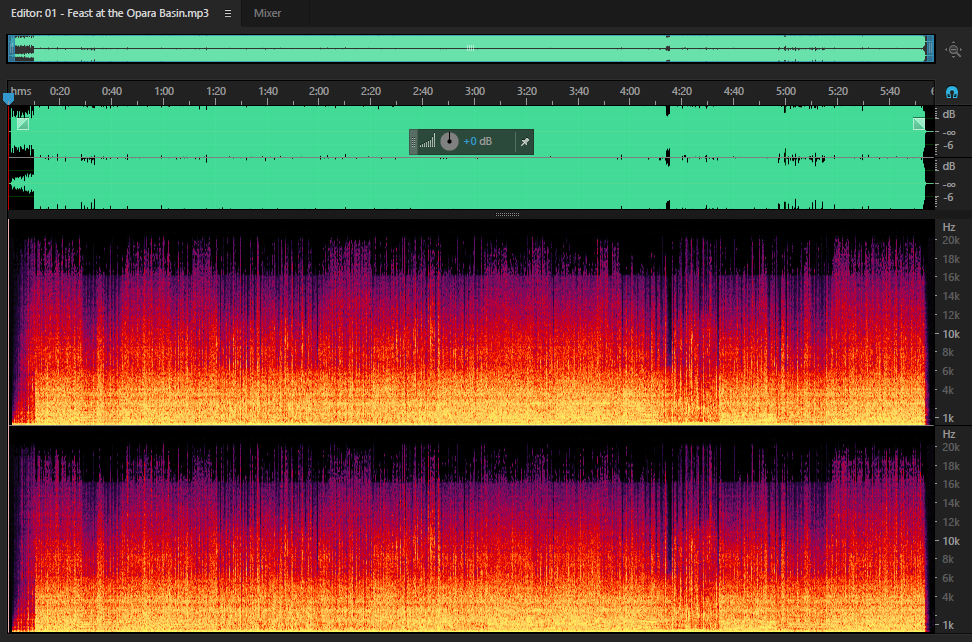Pin the gain HUD with pushpin icon
Screen dimensions: 972x642
[x=524, y=142]
